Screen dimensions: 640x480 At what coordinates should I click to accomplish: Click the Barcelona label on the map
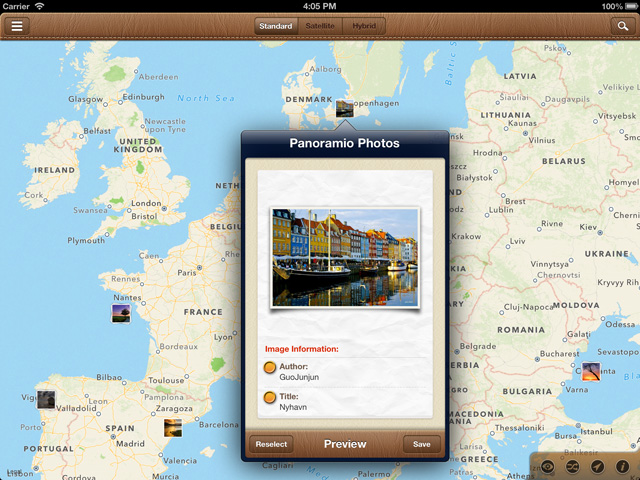tap(219, 425)
